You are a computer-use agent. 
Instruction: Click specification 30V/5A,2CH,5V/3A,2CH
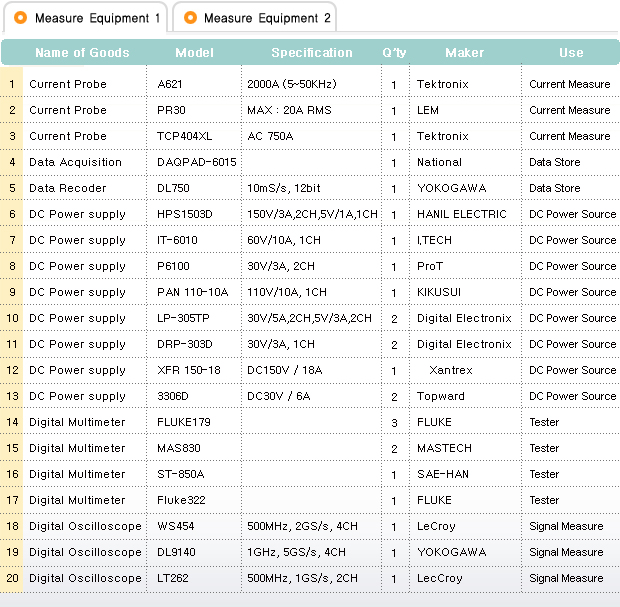click(x=309, y=318)
